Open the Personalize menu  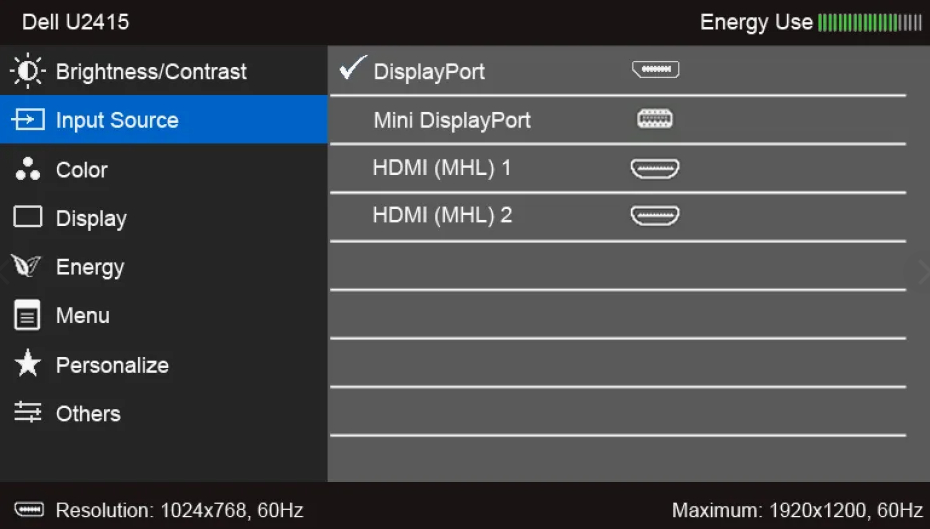click(112, 365)
